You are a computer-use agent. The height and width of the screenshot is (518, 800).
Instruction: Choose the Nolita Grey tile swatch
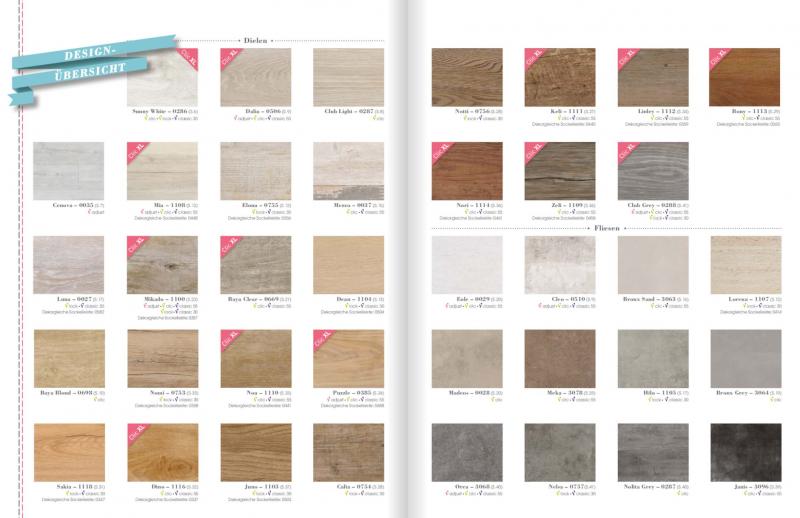[x=652, y=452]
